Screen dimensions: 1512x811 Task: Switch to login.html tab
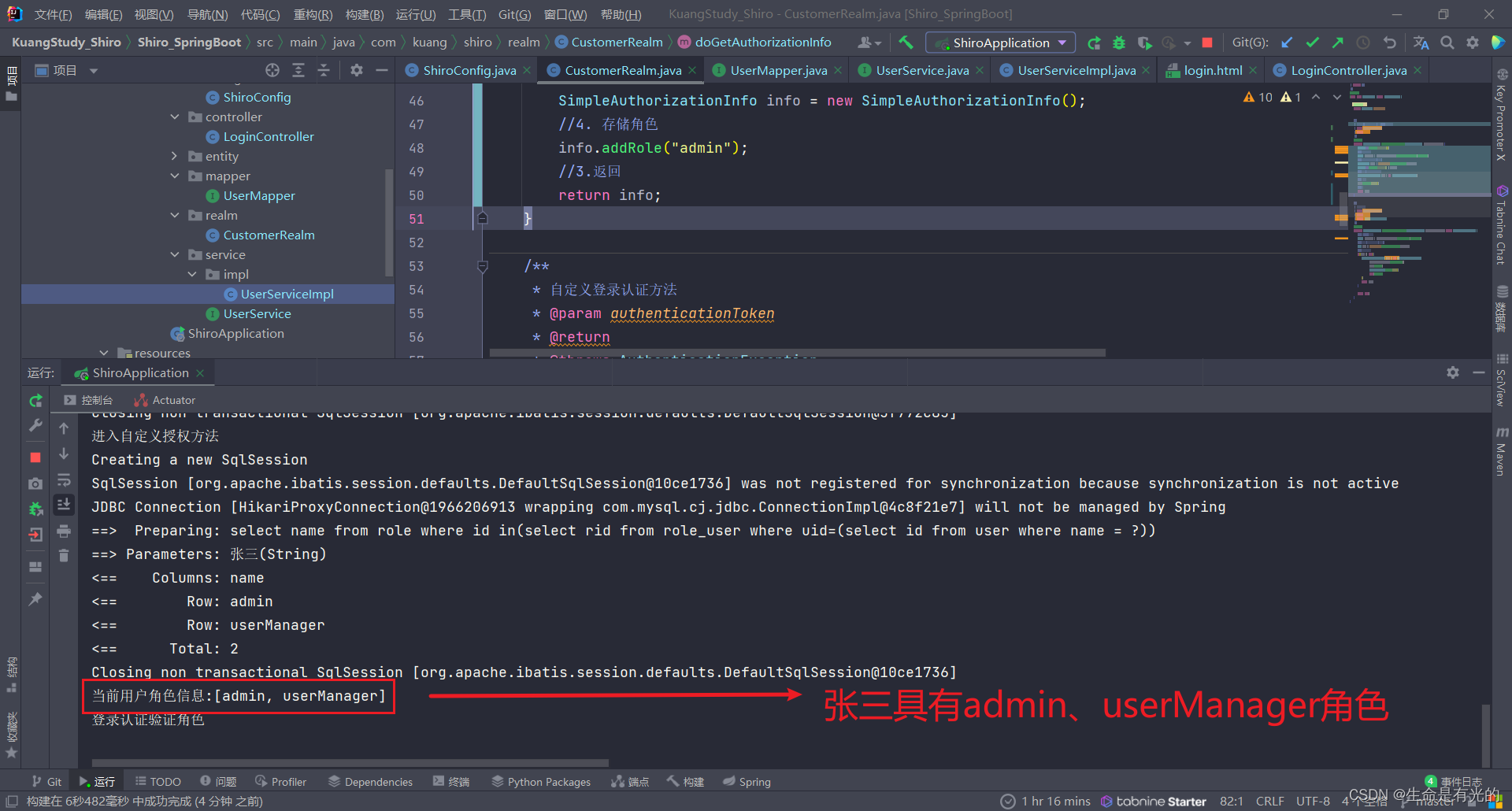(1213, 70)
